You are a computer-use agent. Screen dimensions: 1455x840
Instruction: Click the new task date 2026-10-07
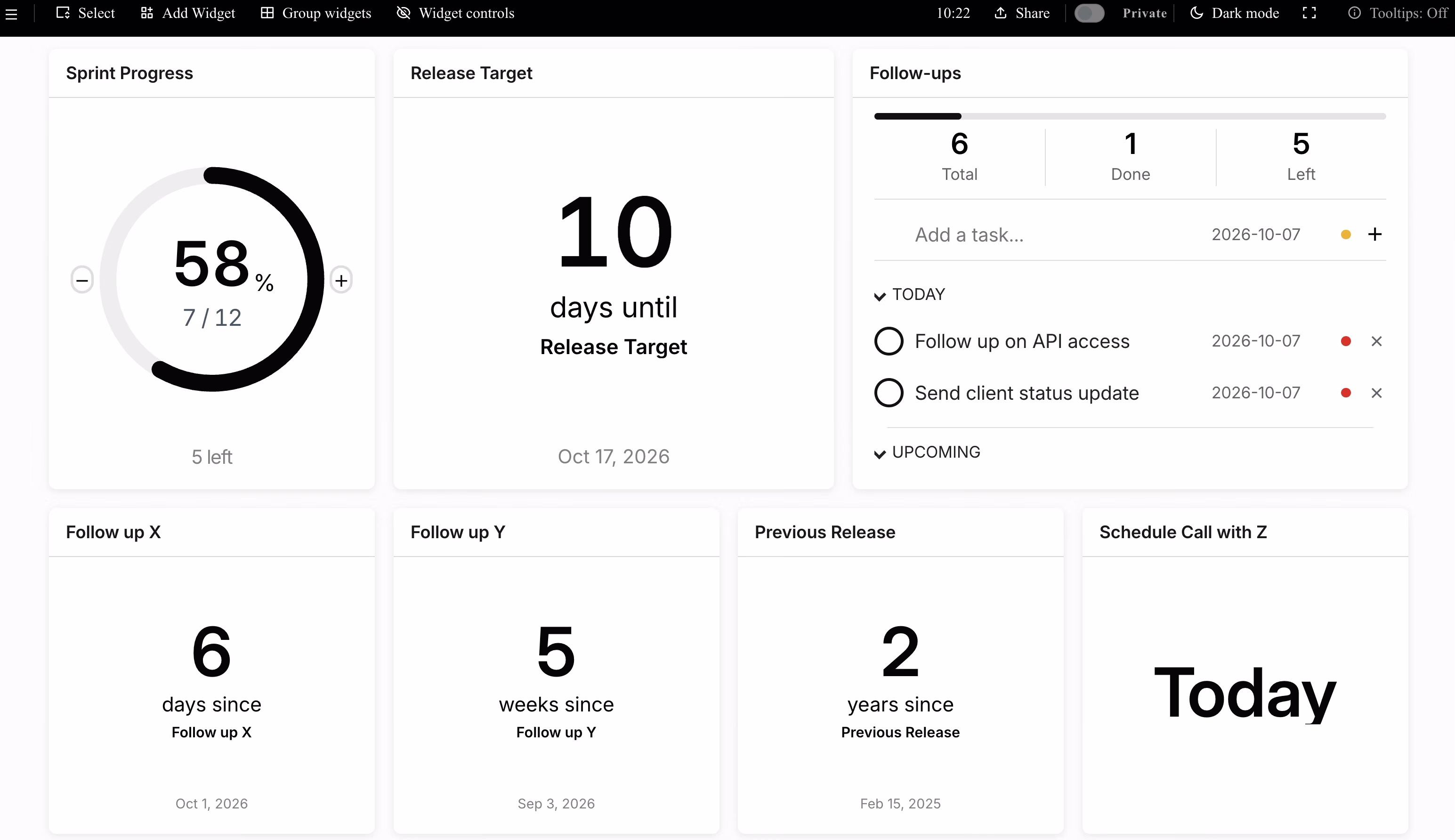(x=1255, y=235)
